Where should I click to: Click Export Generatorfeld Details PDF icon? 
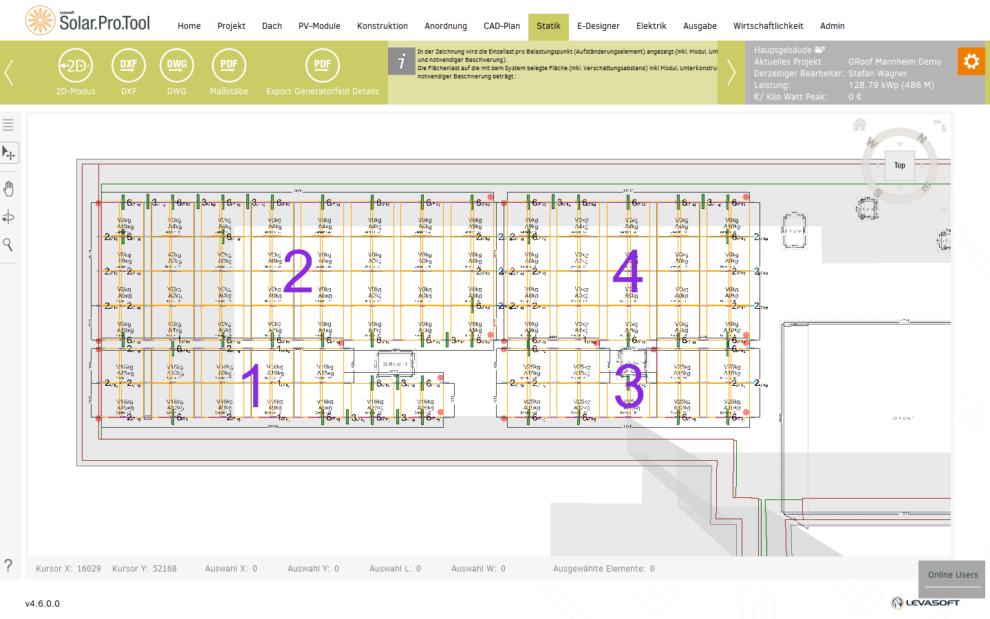click(x=322, y=67)
